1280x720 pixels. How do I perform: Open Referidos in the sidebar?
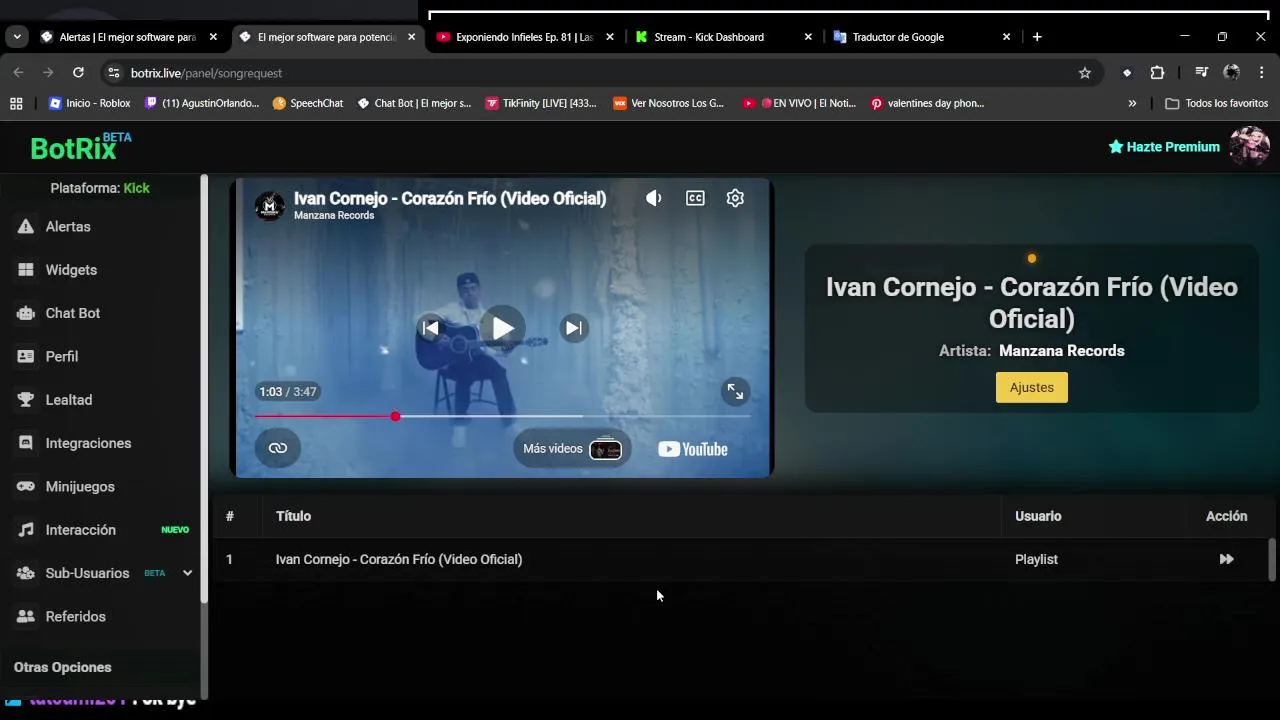tap(75, 616)
